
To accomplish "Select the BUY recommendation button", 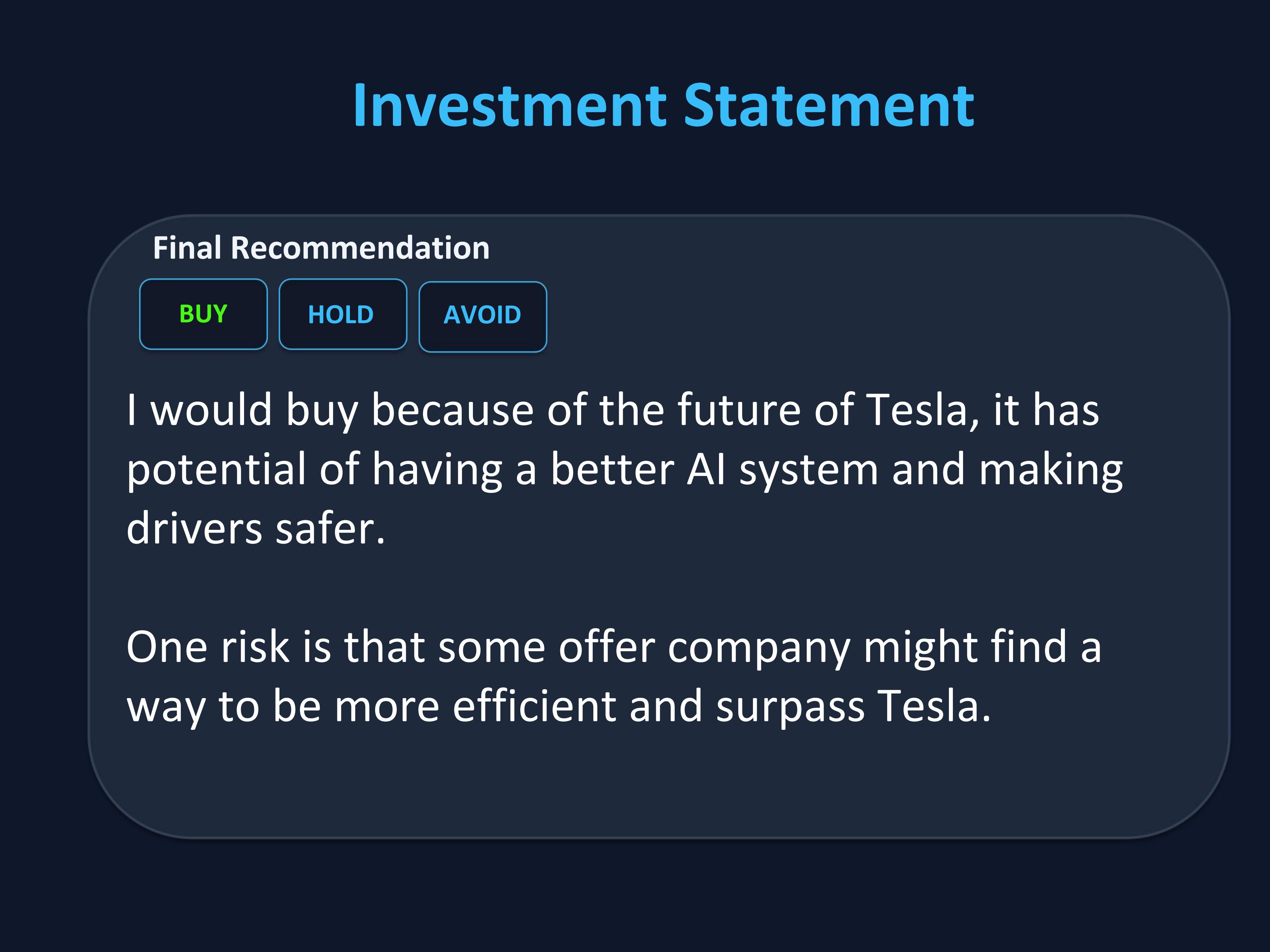I will point(203,314).
